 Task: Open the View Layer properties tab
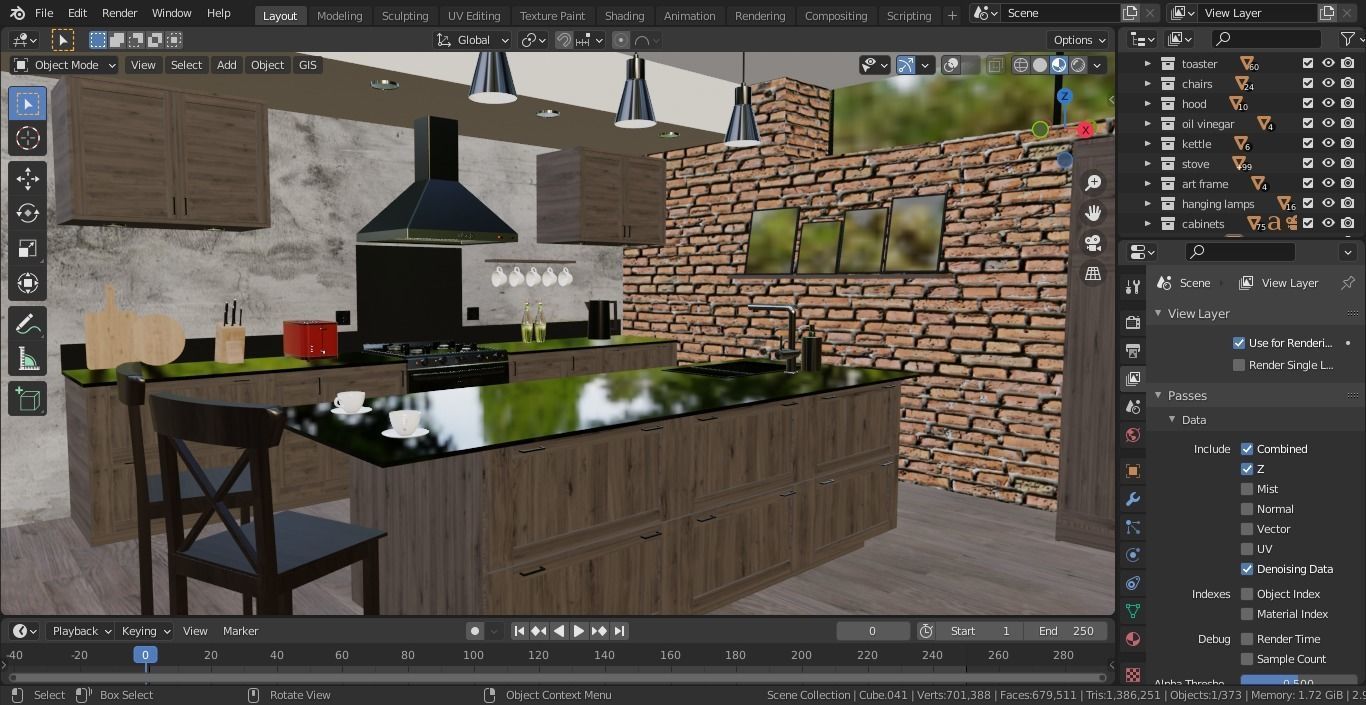coord(1132,379)
